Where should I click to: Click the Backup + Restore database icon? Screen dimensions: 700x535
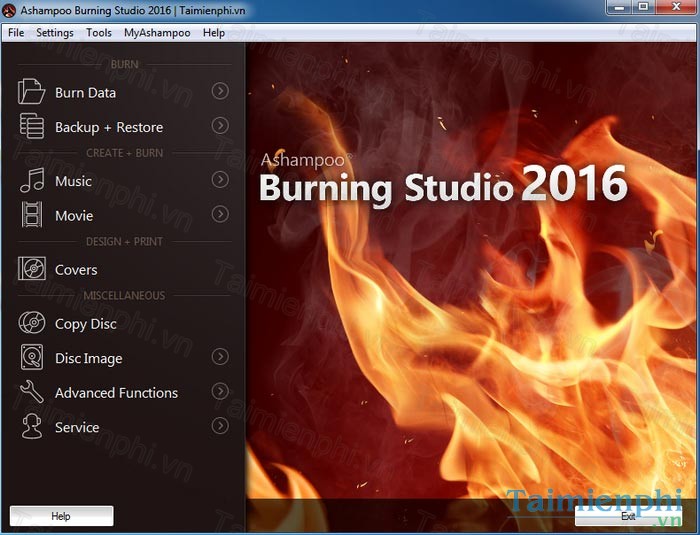pyautogui.click(x=32, y=127)
